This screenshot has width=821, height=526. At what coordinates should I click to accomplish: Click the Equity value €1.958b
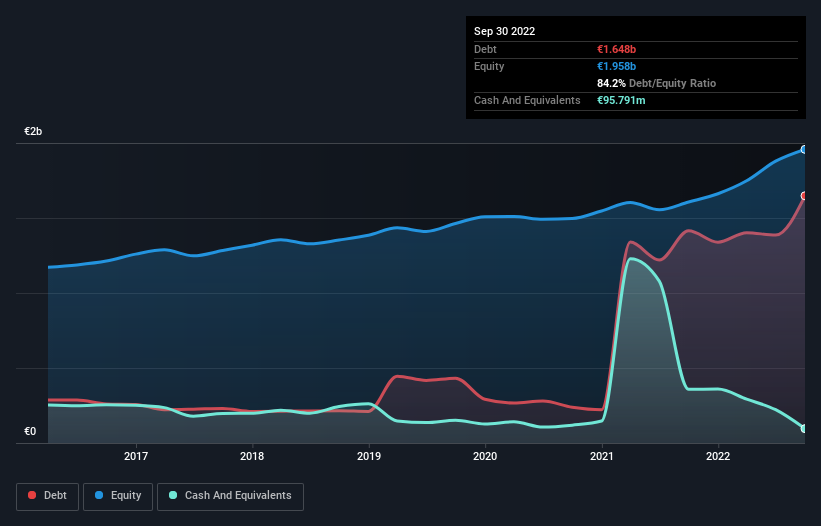(616, 66)
